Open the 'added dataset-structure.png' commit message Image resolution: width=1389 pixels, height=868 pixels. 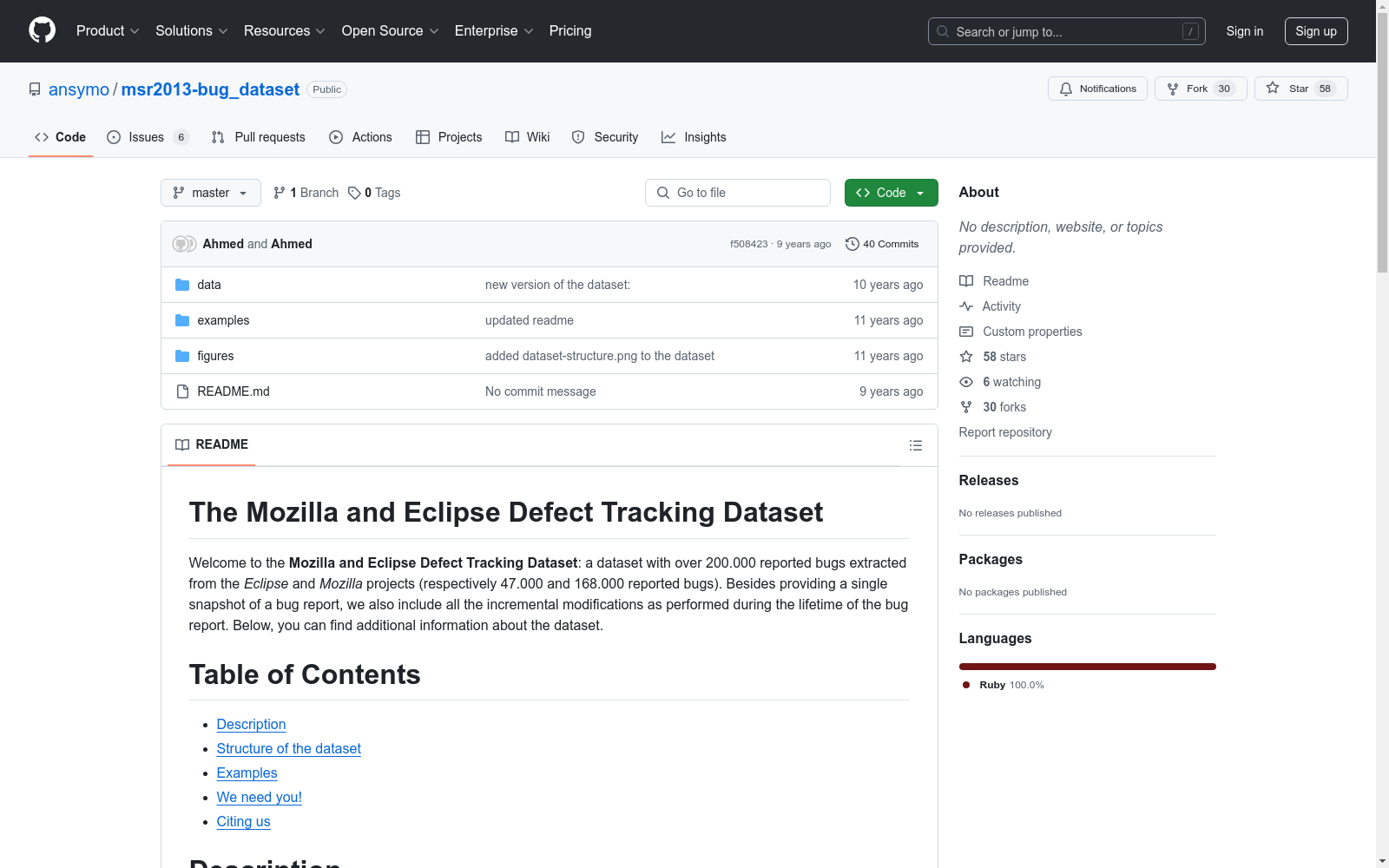tap(600, 356)
